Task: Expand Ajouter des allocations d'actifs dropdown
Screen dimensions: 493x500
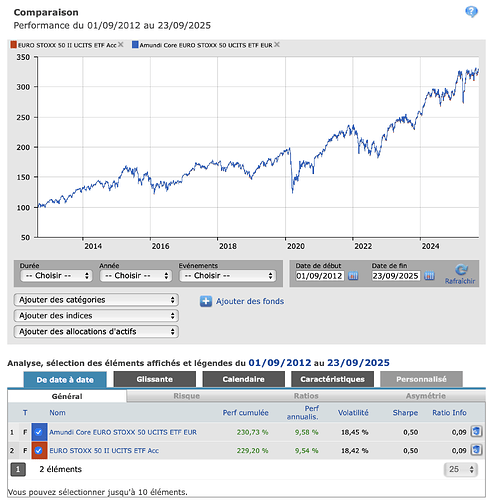Action: pos(96,332)
